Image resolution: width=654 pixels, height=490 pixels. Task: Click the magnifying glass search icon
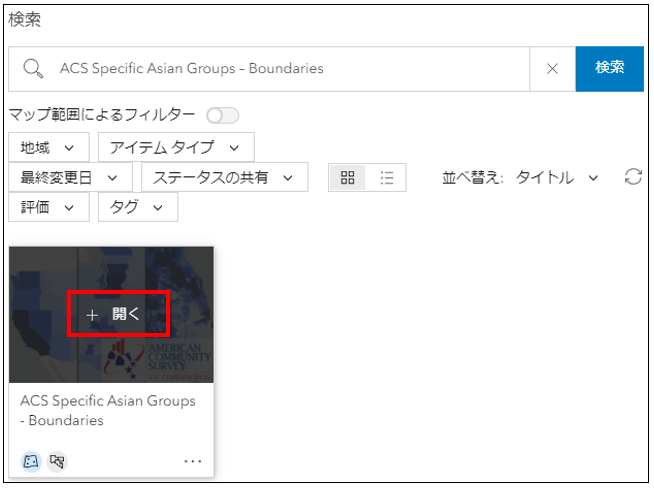[x=33, y=68]
